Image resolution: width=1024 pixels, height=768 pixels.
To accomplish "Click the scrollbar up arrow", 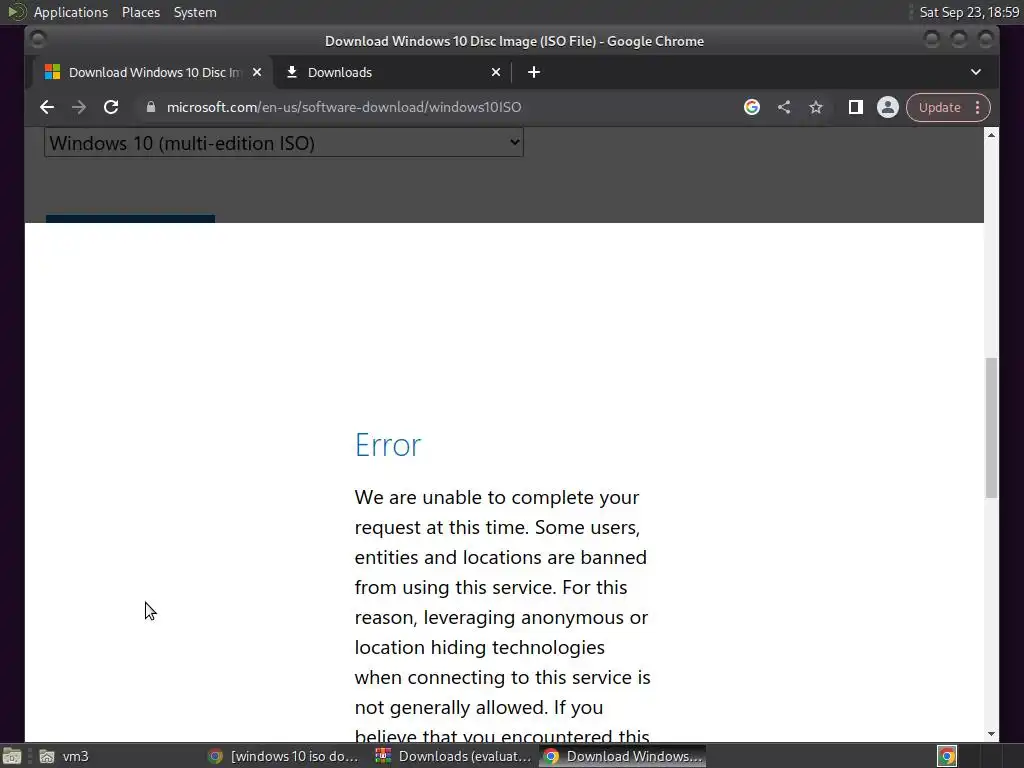I will [991, 135].
